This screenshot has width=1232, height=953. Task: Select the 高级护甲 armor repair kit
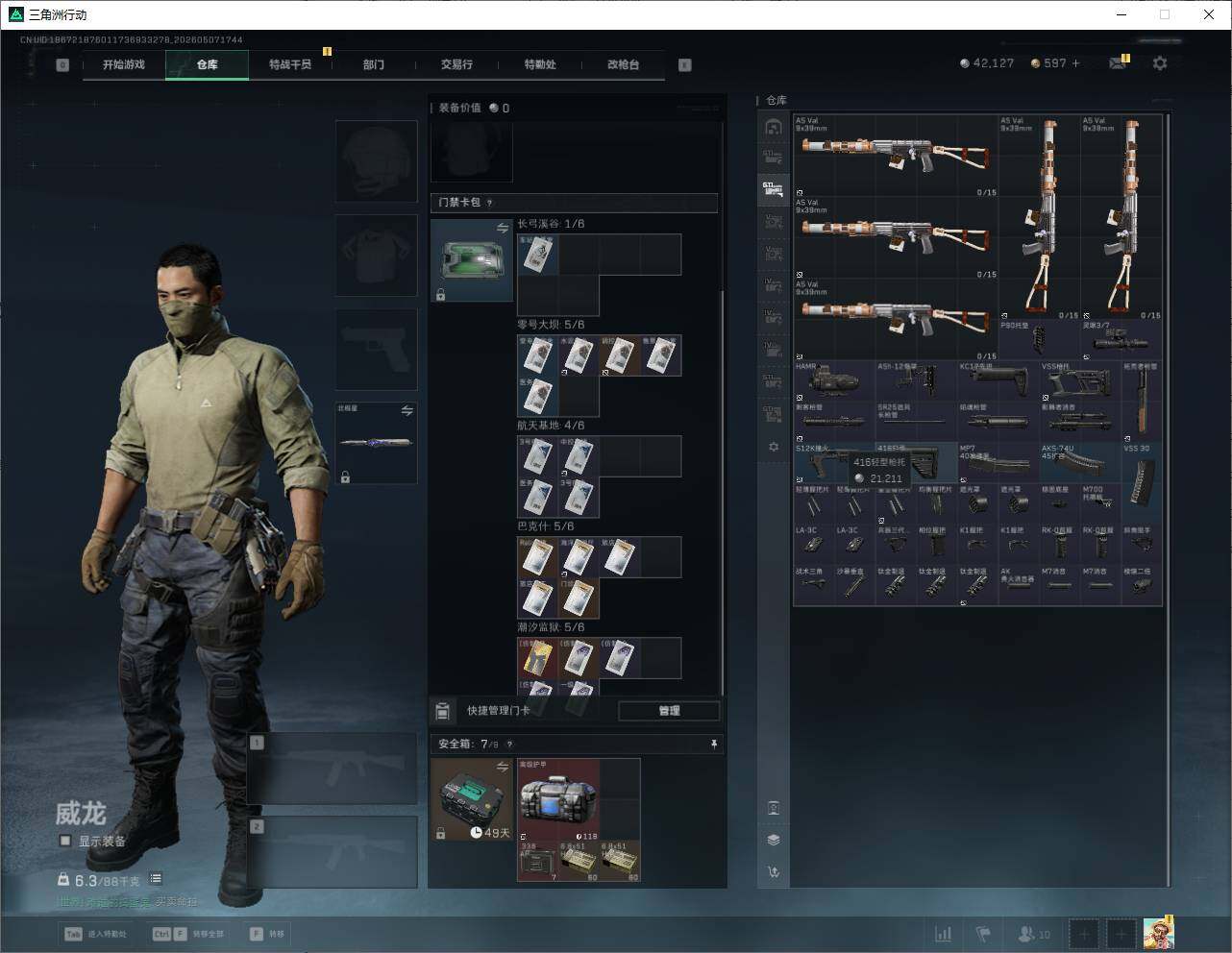558,799
